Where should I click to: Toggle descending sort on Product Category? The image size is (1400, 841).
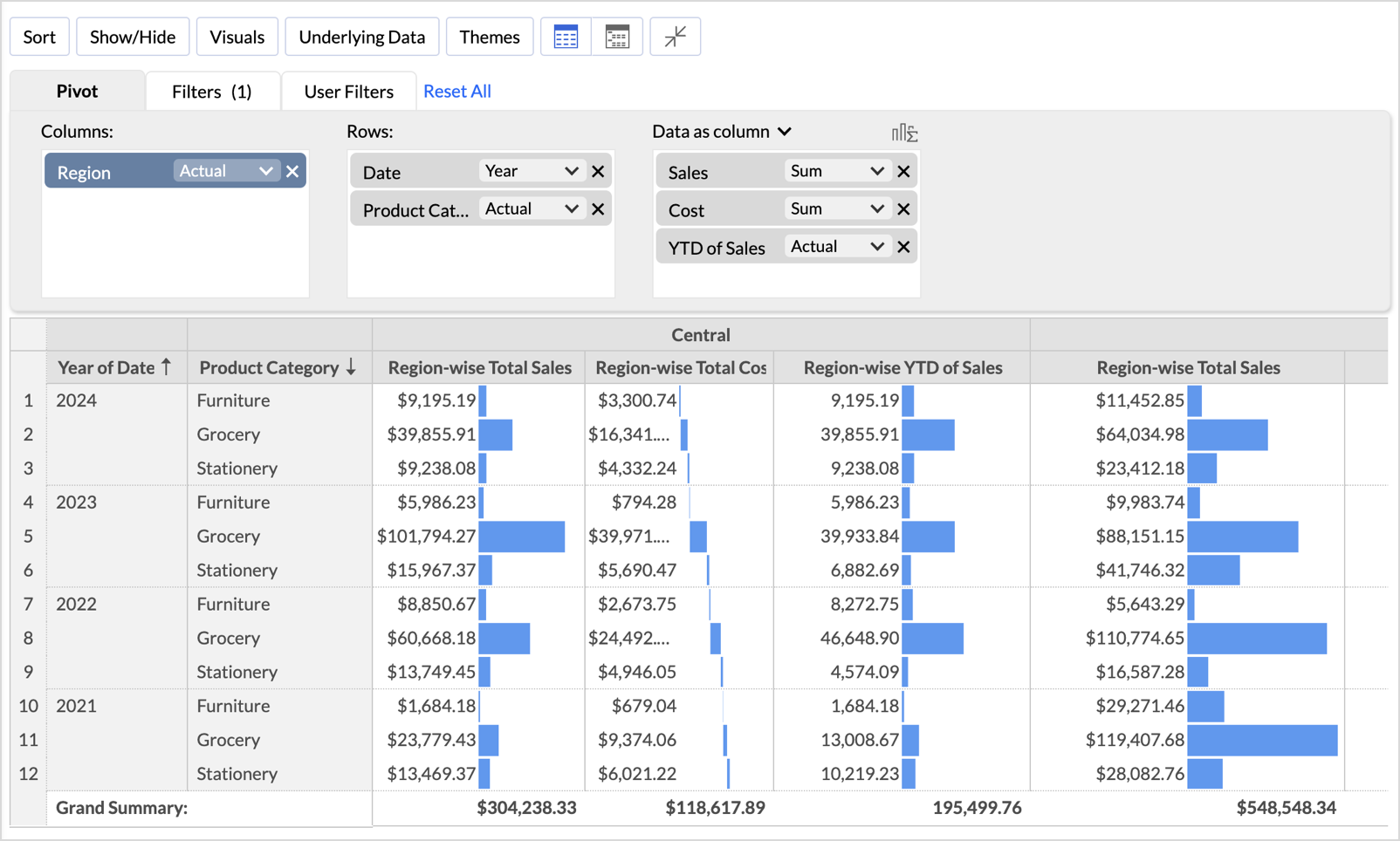point(353,367)
